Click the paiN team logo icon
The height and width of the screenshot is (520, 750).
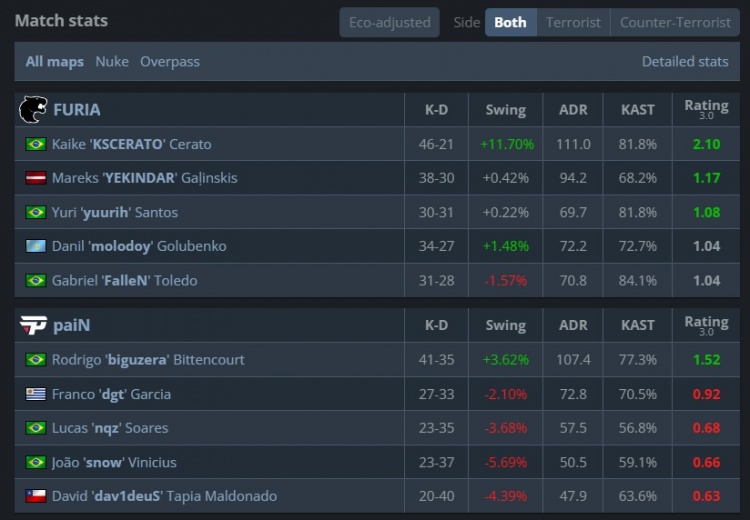point(33,325)
